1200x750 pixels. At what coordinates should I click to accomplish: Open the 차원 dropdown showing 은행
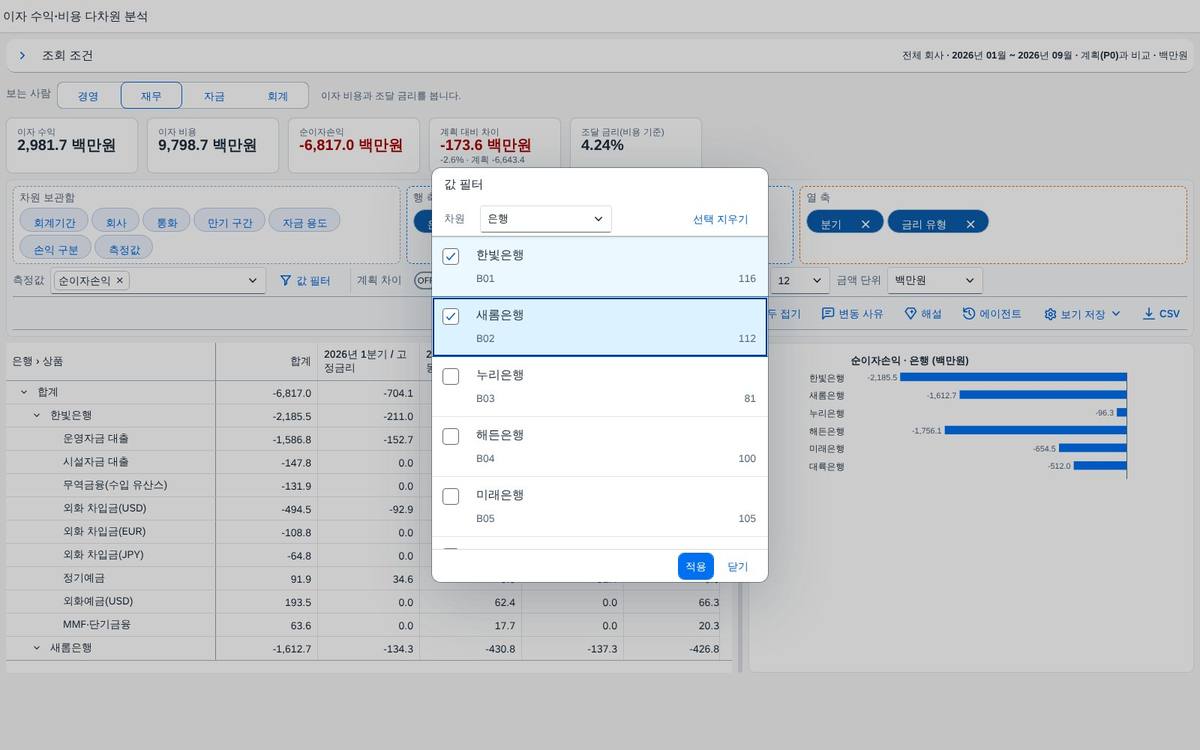coord(545,219)
